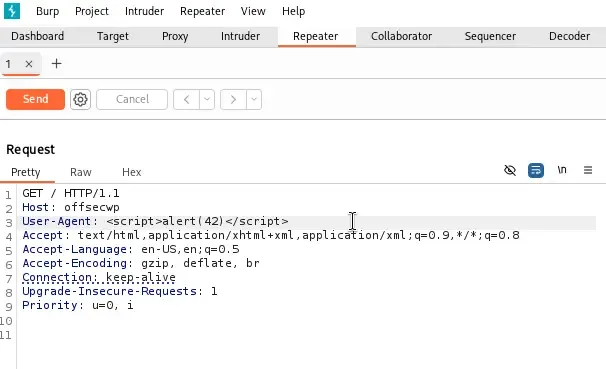The width and height of the screenshot is (606, 369).
Task: Switch to the Decoder tab
Action: (569, 36)
